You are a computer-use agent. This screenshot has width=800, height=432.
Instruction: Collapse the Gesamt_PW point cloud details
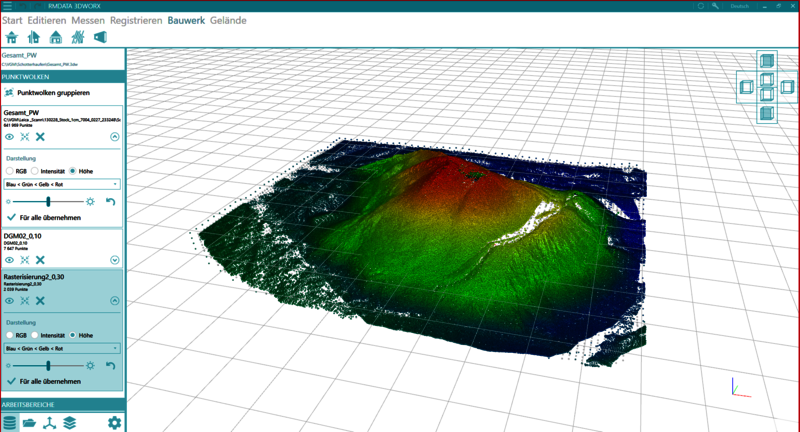coord(114,137)
